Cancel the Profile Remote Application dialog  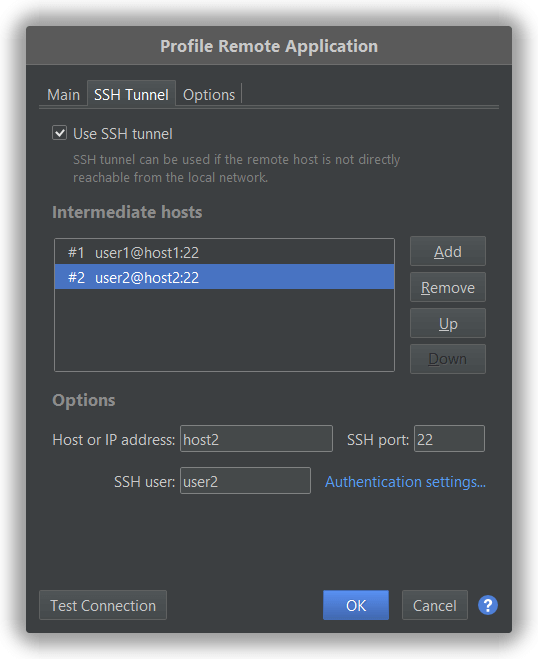click(x=435, y=605)
